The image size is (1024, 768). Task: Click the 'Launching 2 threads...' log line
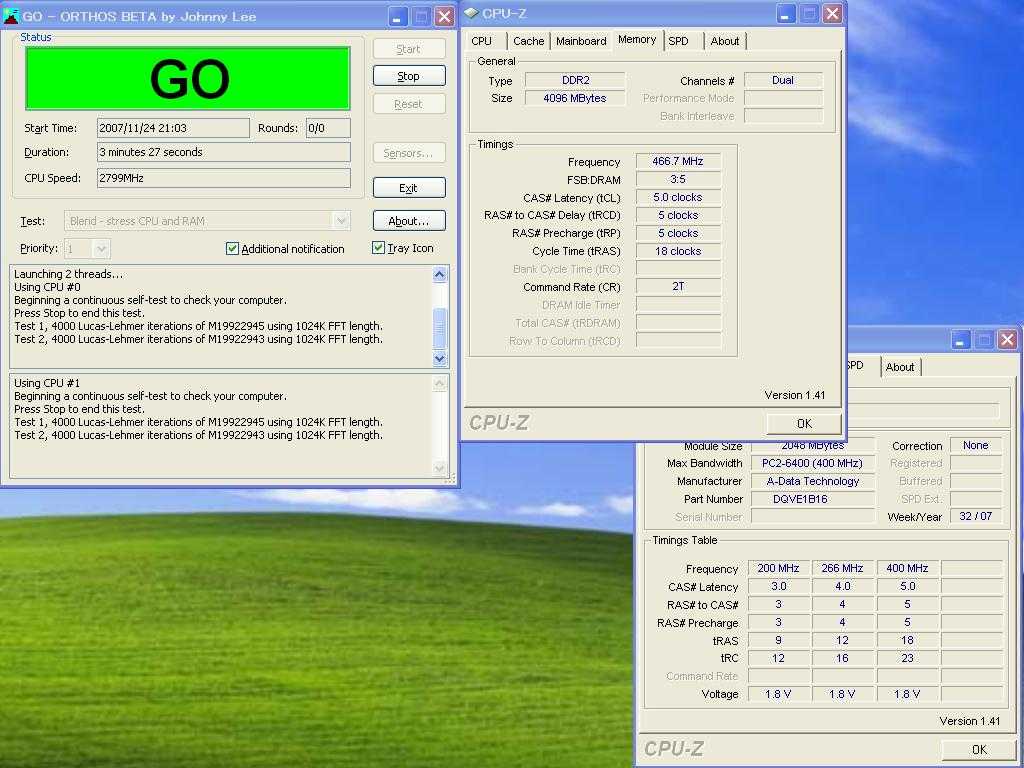[x=69, y=274]
